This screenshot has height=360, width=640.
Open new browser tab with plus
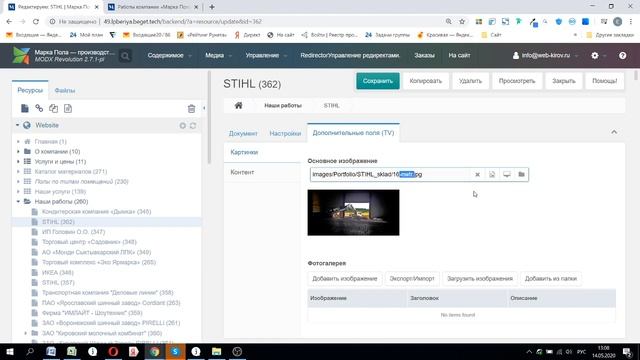tap(212, 7)
